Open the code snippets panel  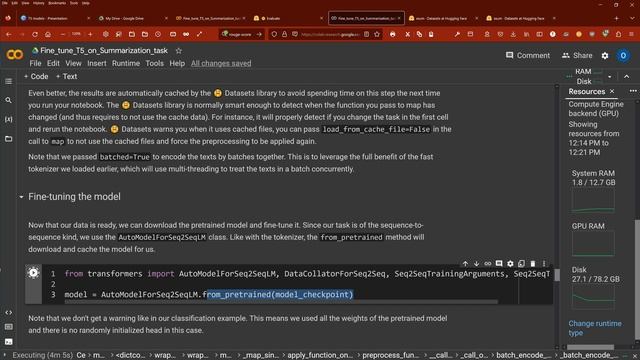pos(8,312)
